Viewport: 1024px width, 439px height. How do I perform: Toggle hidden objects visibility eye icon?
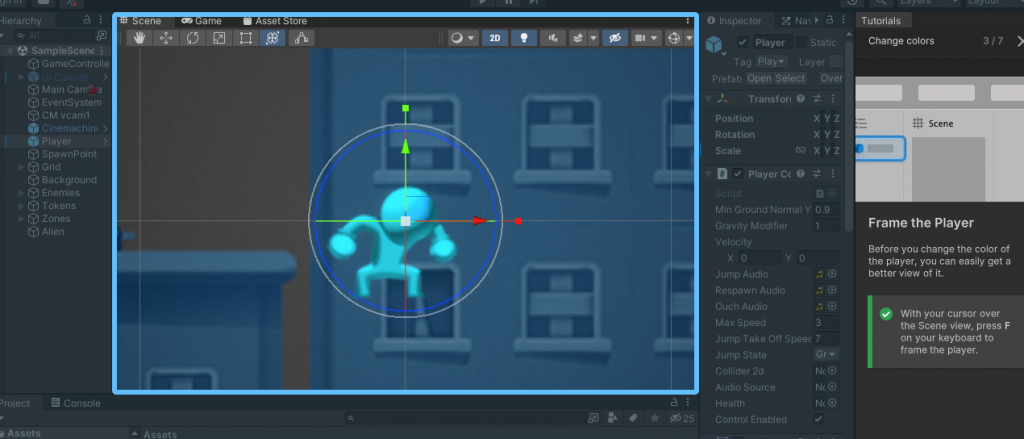pos(615,38)
